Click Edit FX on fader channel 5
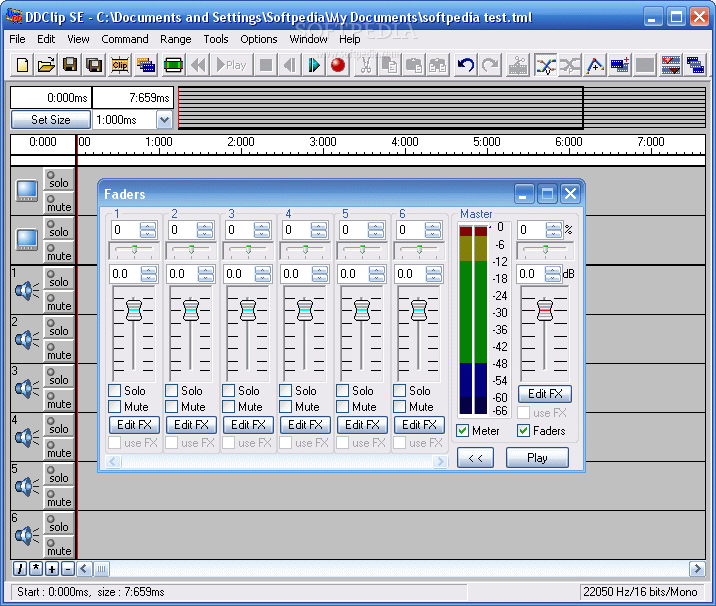The height and width of the screenshot is (606, 716). coord(362,425)
